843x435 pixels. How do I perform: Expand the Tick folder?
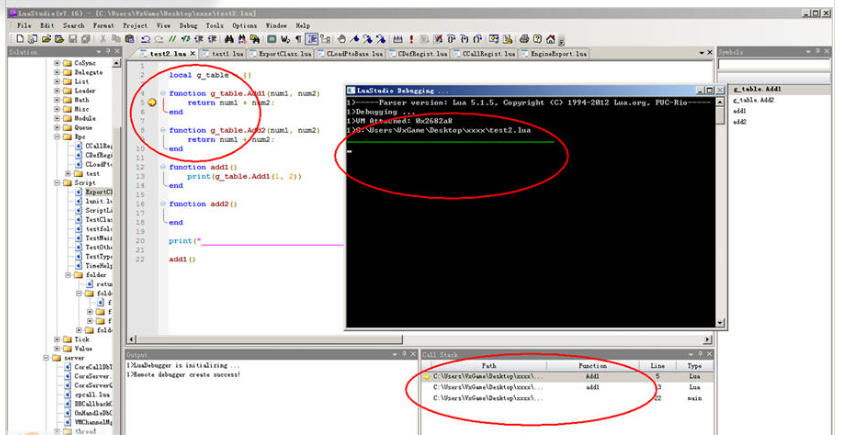tap(57, 339)
